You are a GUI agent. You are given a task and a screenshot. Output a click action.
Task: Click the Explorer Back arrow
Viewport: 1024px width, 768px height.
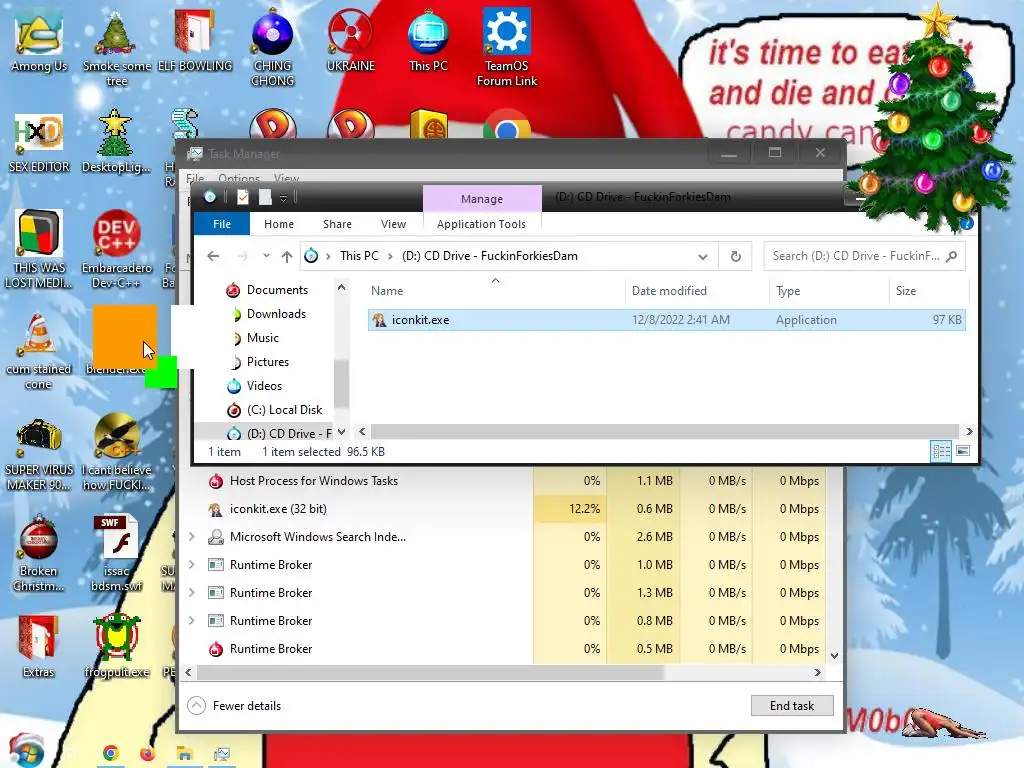coord(213,256)
